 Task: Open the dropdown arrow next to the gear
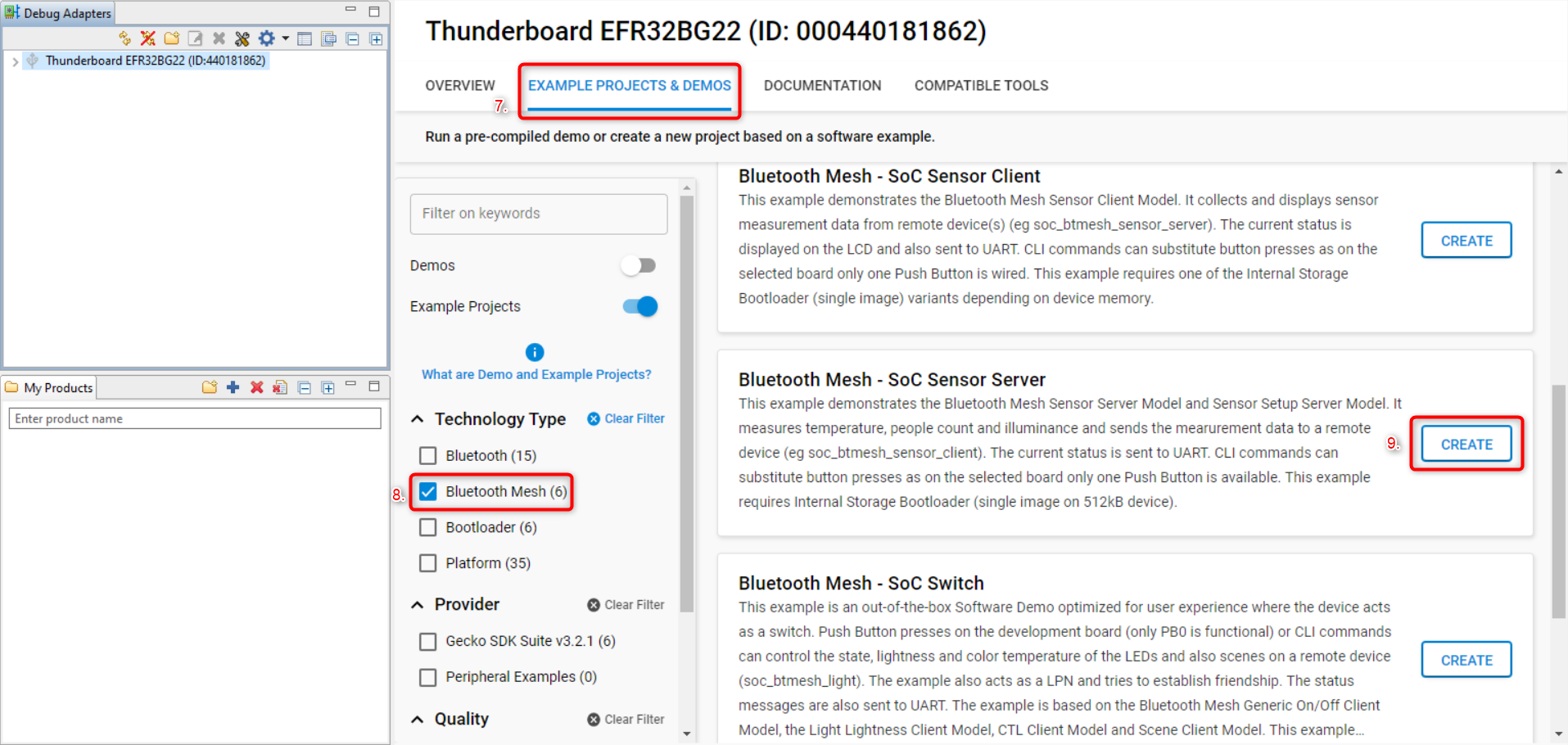pos(286,38)
